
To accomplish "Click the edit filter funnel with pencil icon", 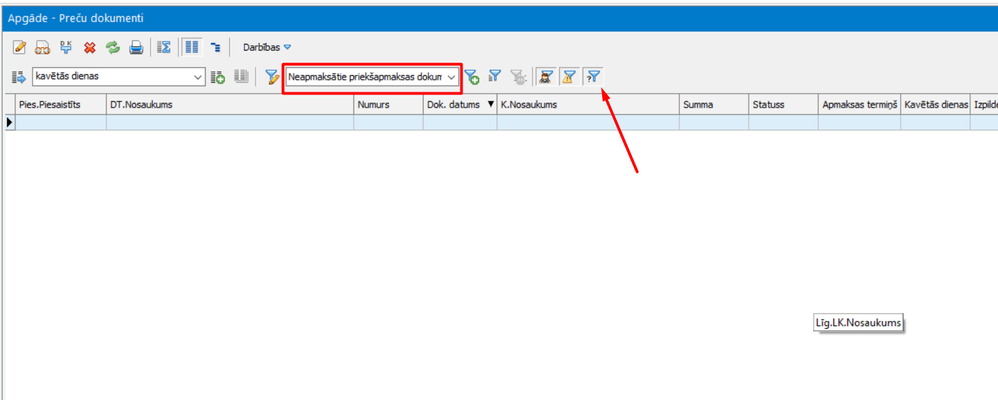I will pos(272,78).
